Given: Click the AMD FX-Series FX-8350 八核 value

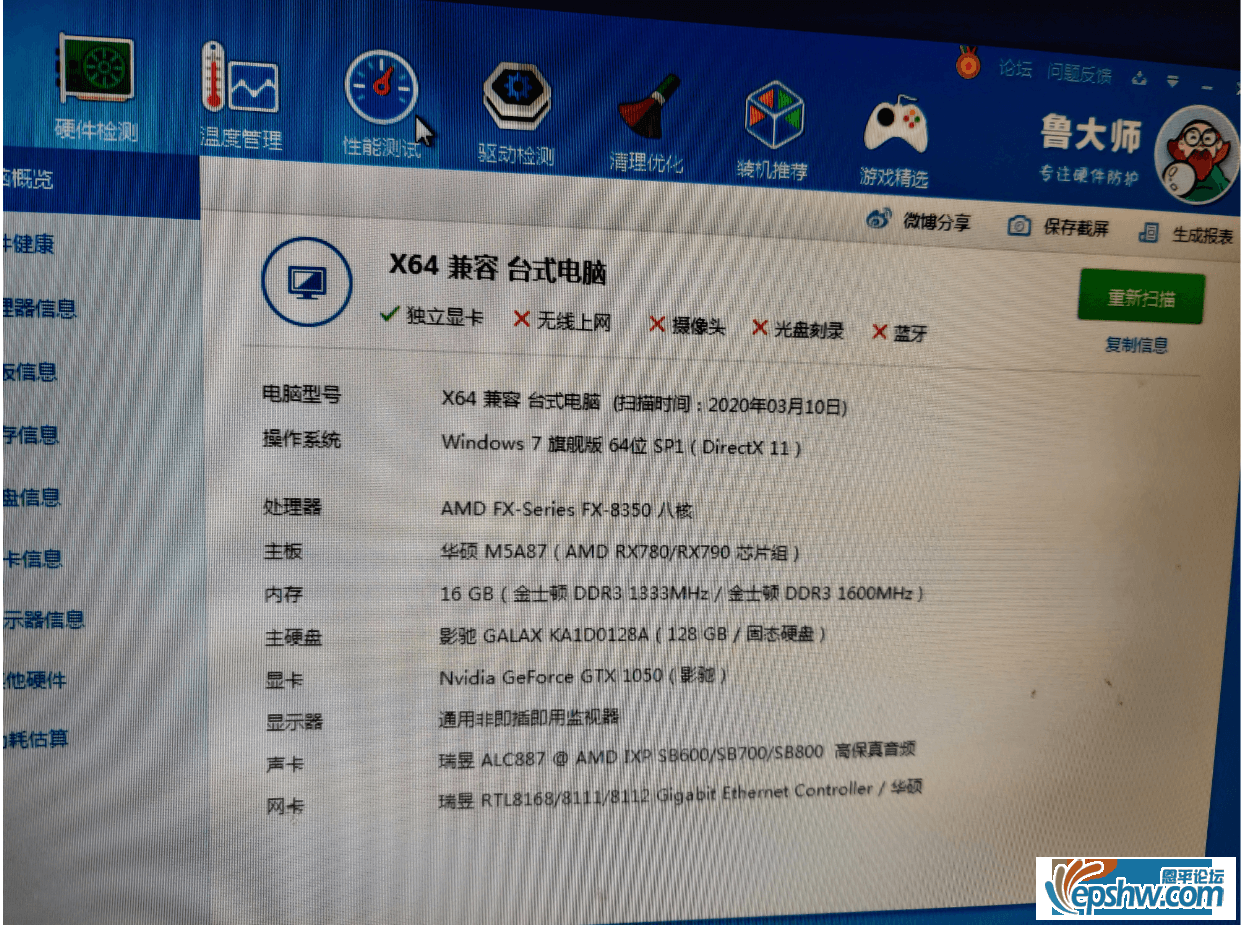Looking at the screenshot, I should point(566,509).
